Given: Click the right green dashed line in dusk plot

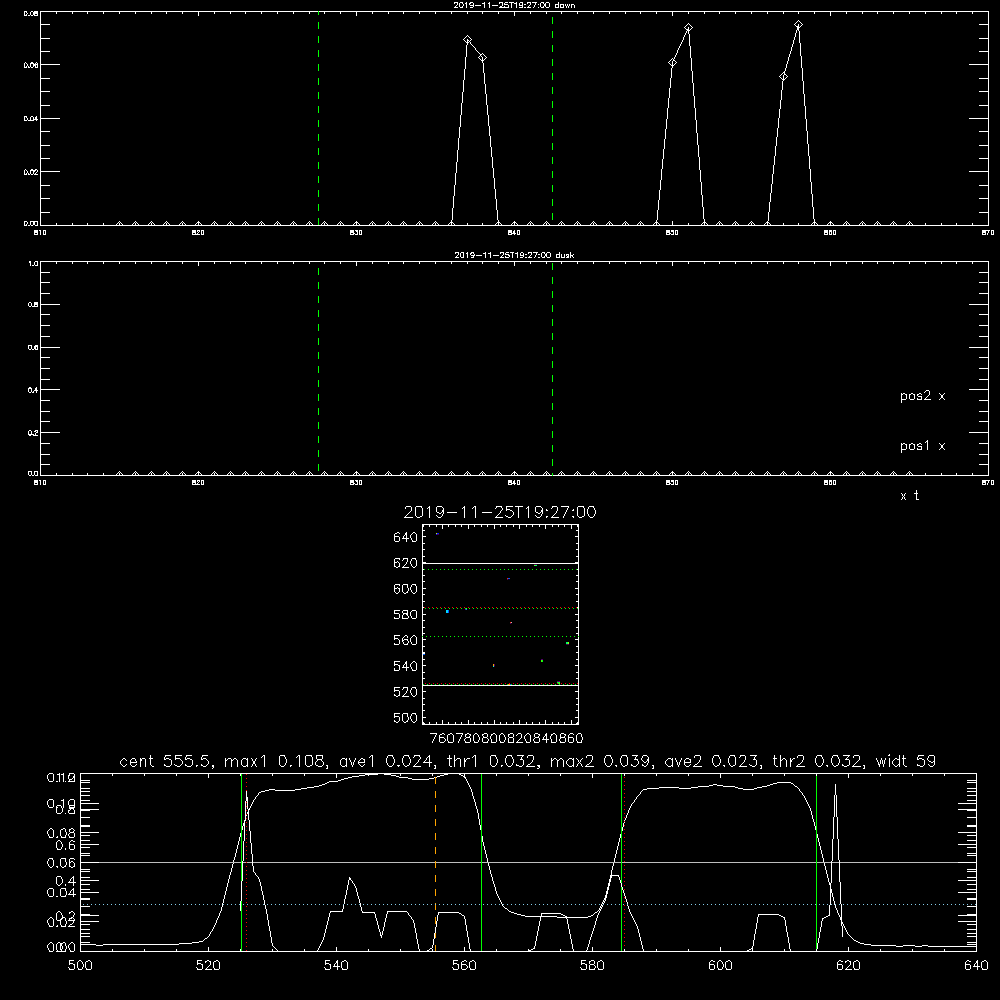Looking at the screenshot, I should point(552,369).
